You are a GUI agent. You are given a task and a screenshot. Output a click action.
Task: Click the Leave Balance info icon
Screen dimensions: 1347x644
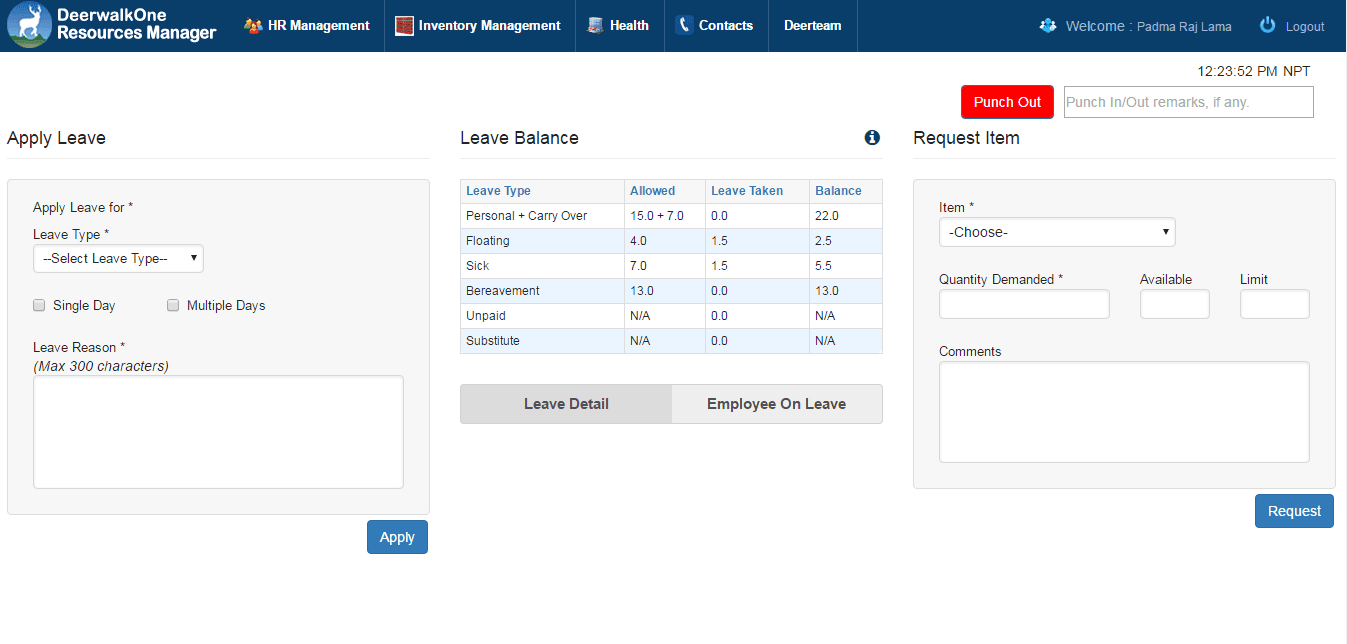click(872, 138)
